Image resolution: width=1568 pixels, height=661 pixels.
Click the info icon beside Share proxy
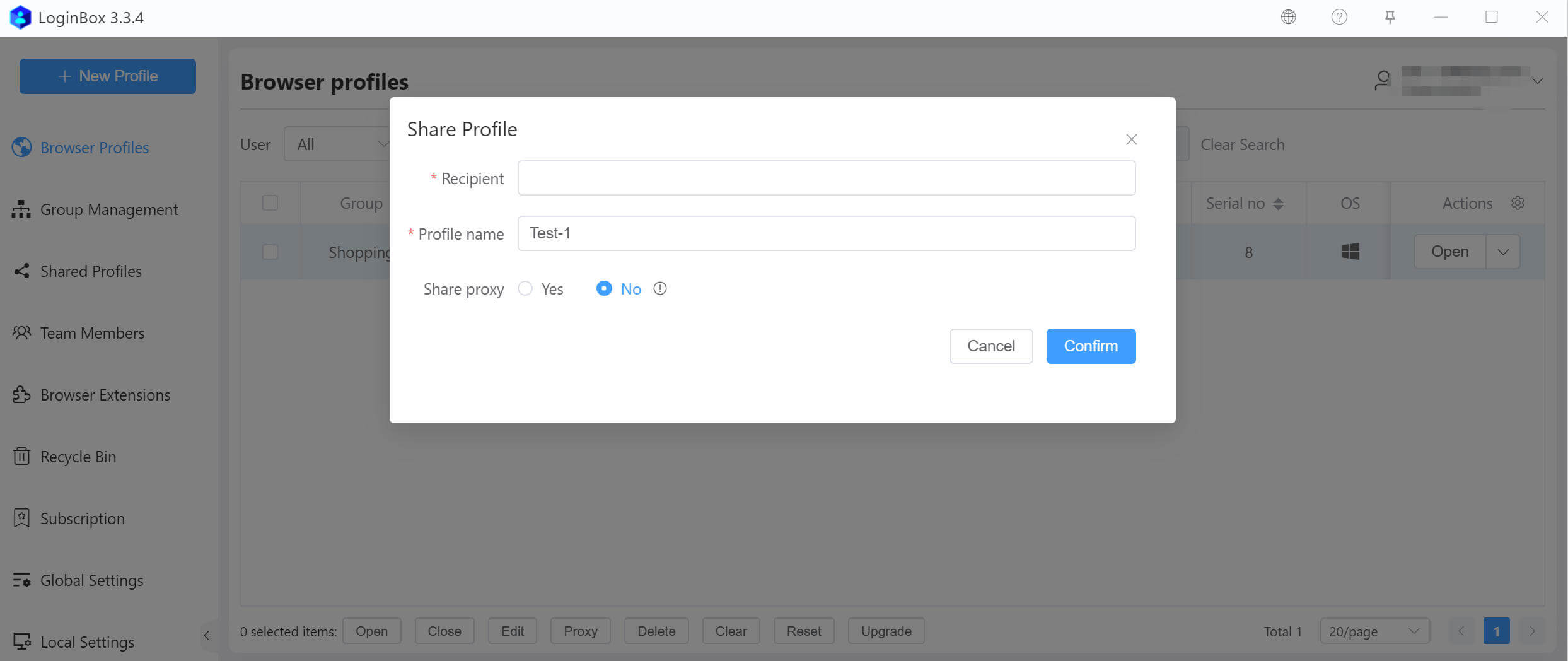click(x=659, y=288)
